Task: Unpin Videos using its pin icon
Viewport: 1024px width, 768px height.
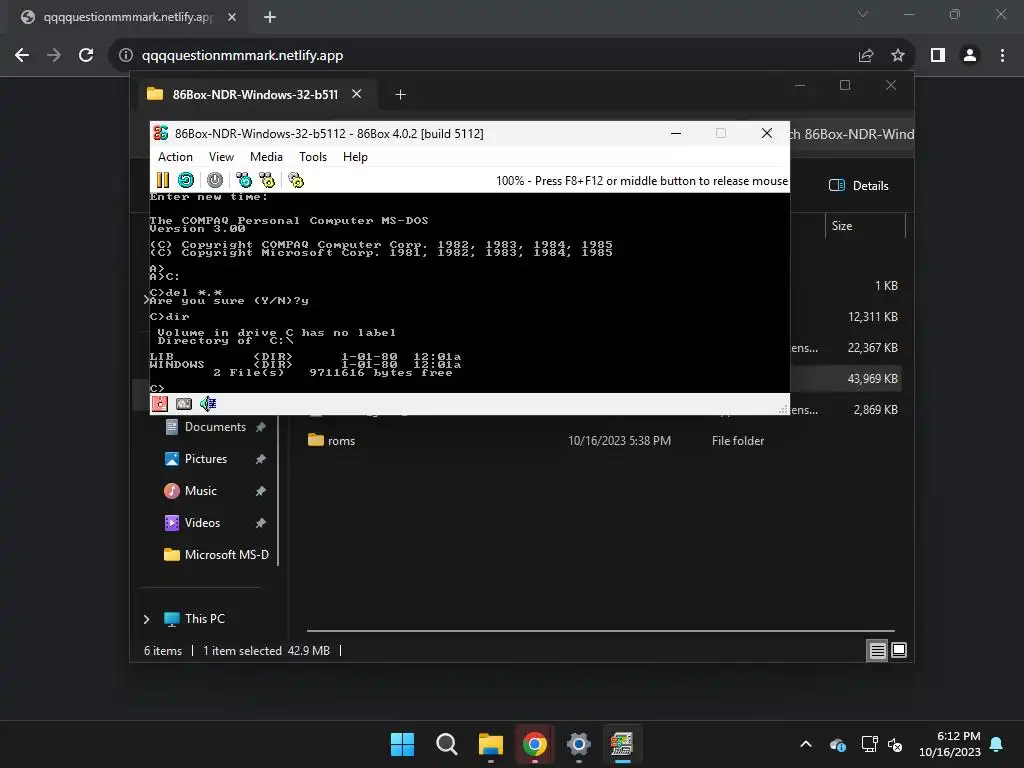Action: click(261, 523)
